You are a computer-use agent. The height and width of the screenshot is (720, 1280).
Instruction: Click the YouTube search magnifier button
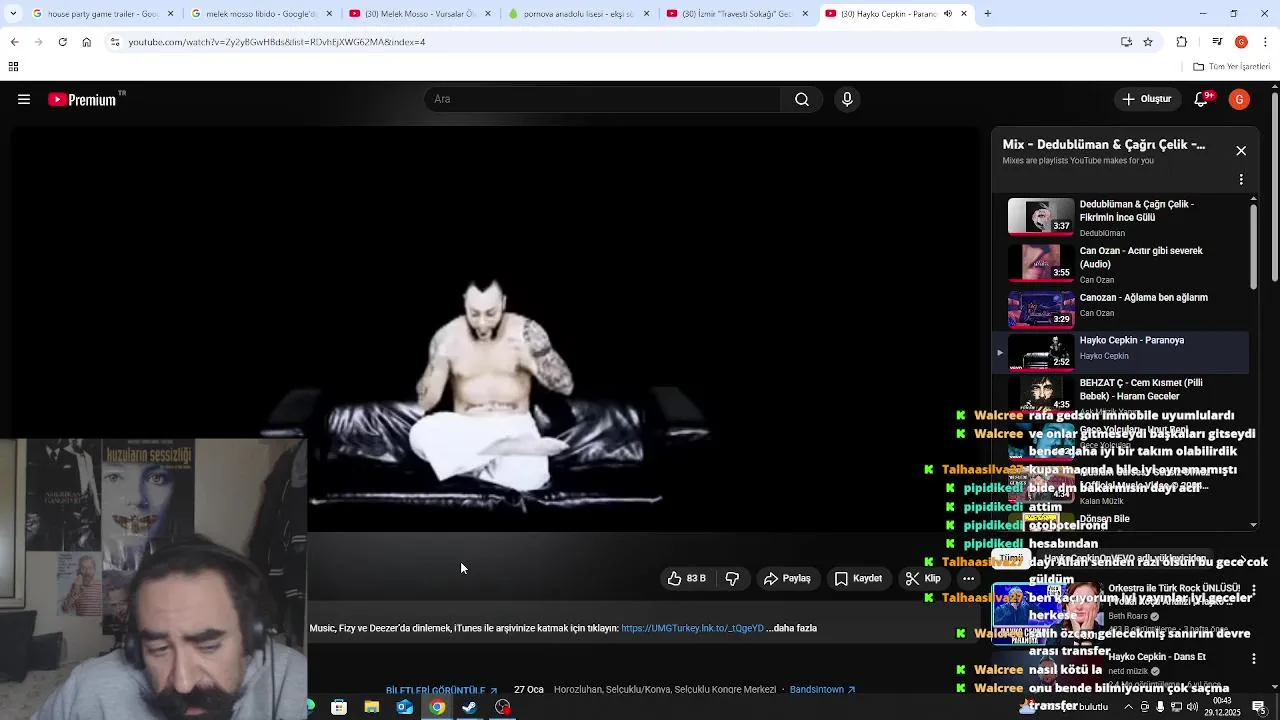(x=802, y=99)
